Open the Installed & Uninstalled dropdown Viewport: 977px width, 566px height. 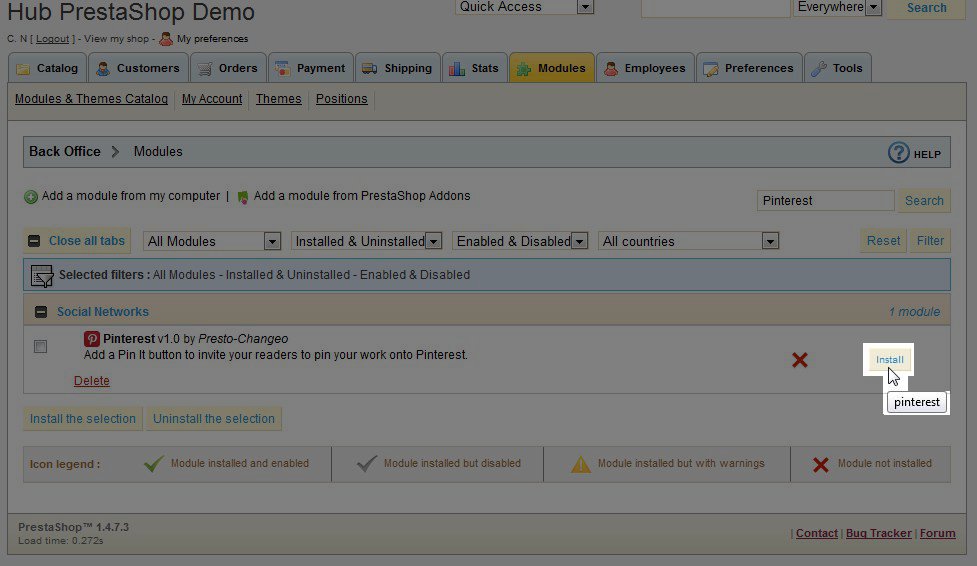367,241
